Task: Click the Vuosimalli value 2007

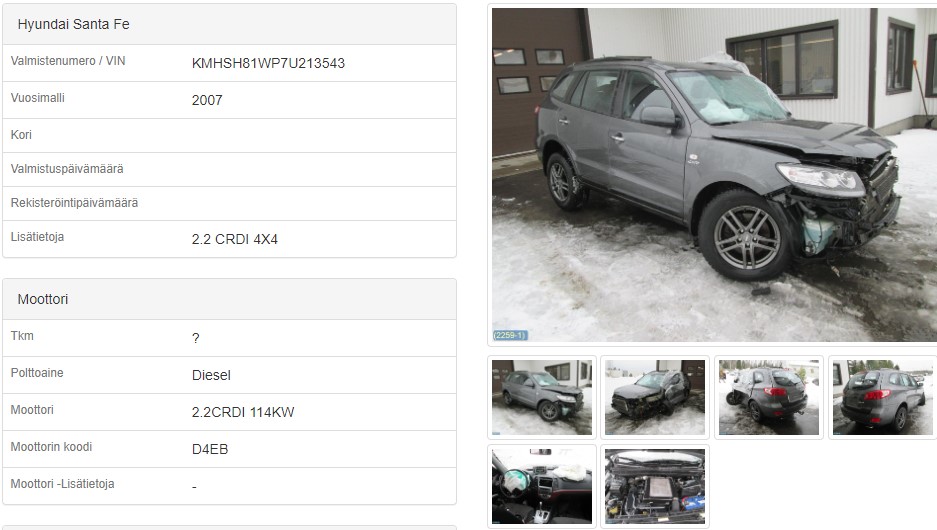Action: 207,100
